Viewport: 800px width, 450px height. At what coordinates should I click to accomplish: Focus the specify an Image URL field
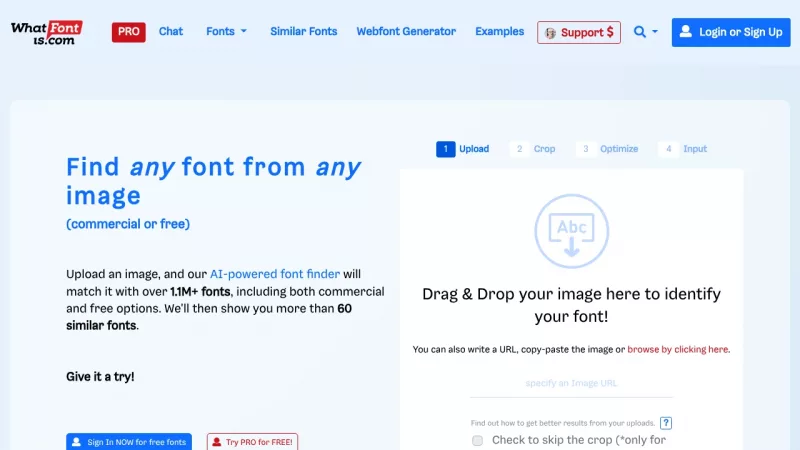point(571,384)
